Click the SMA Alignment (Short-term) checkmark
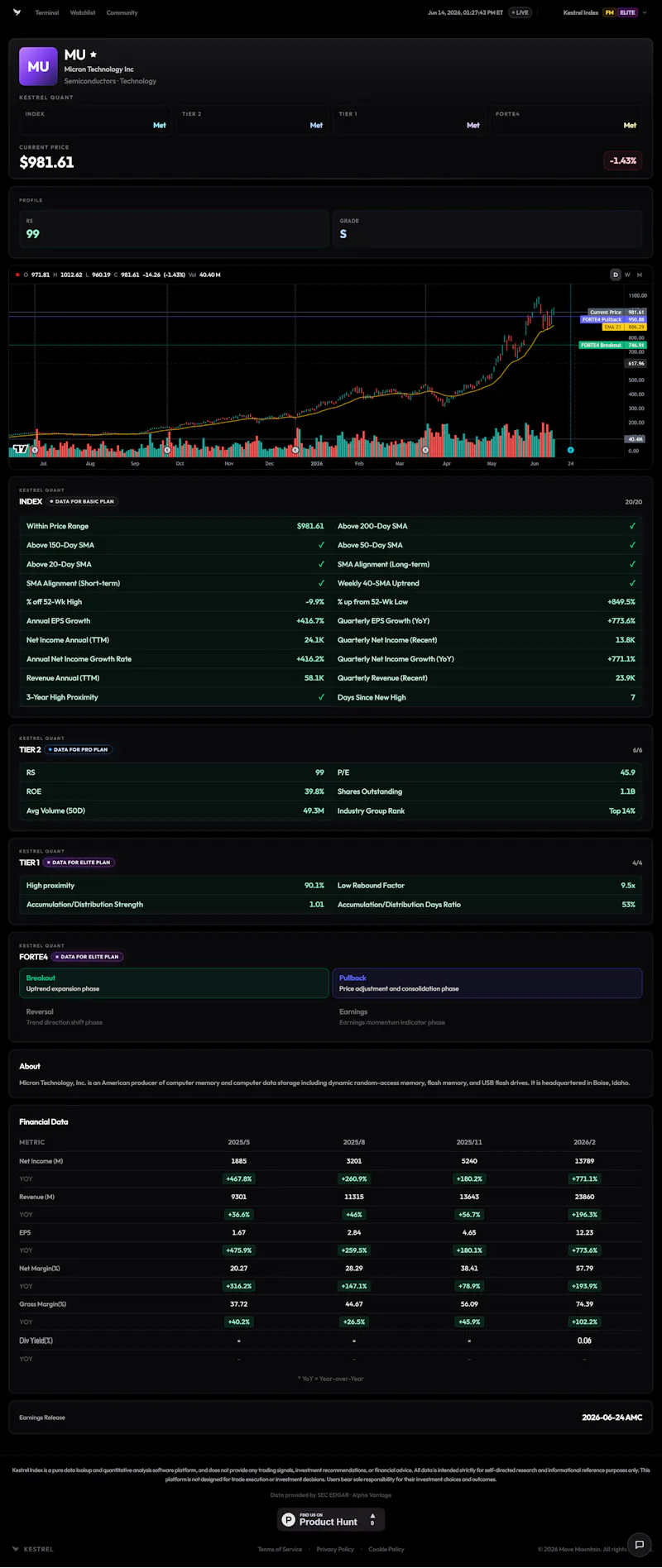The height and width of the screenshot is (1568, 662). [x=321, y=583]
